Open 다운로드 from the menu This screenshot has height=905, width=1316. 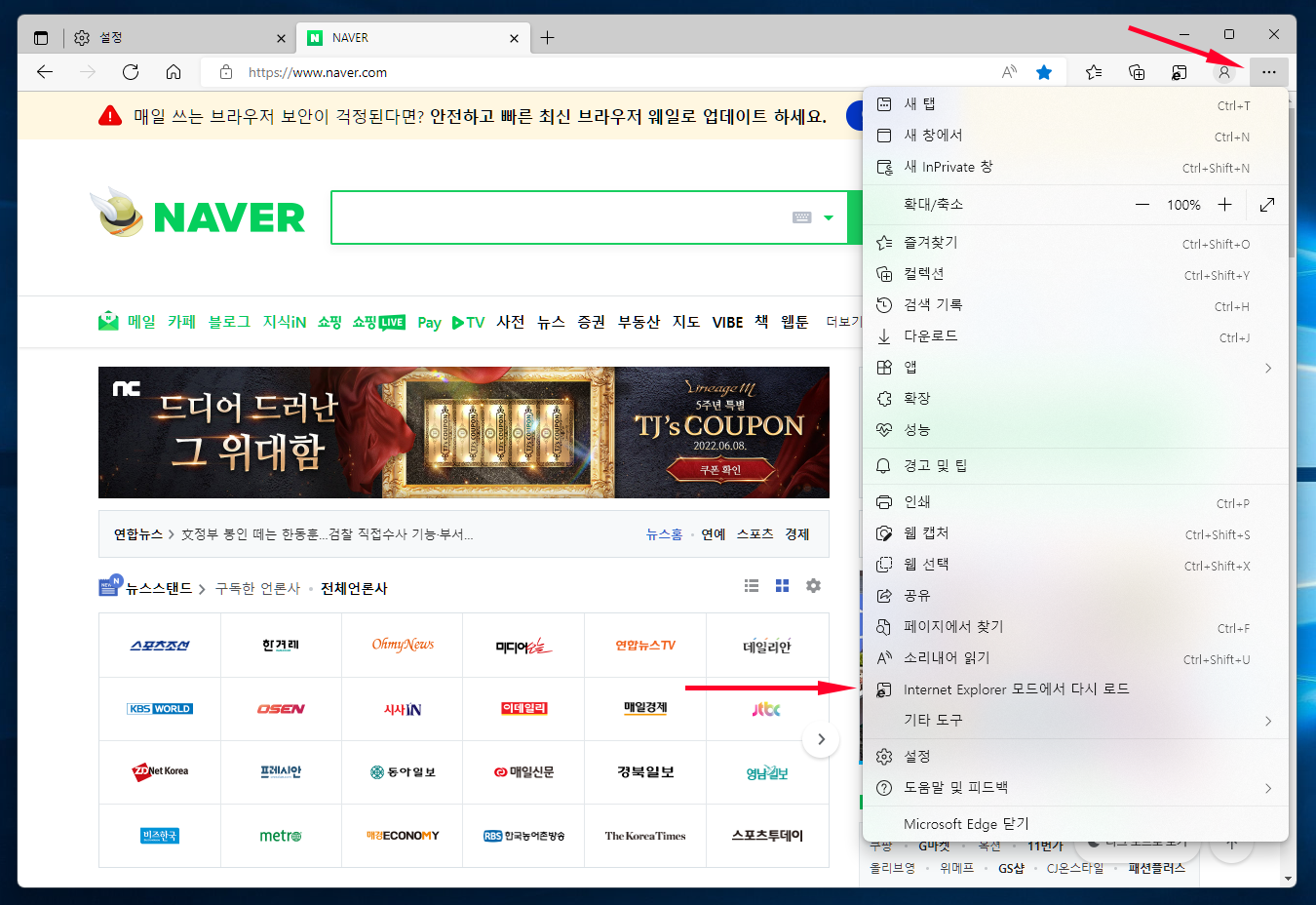(x=1075, y=336)
